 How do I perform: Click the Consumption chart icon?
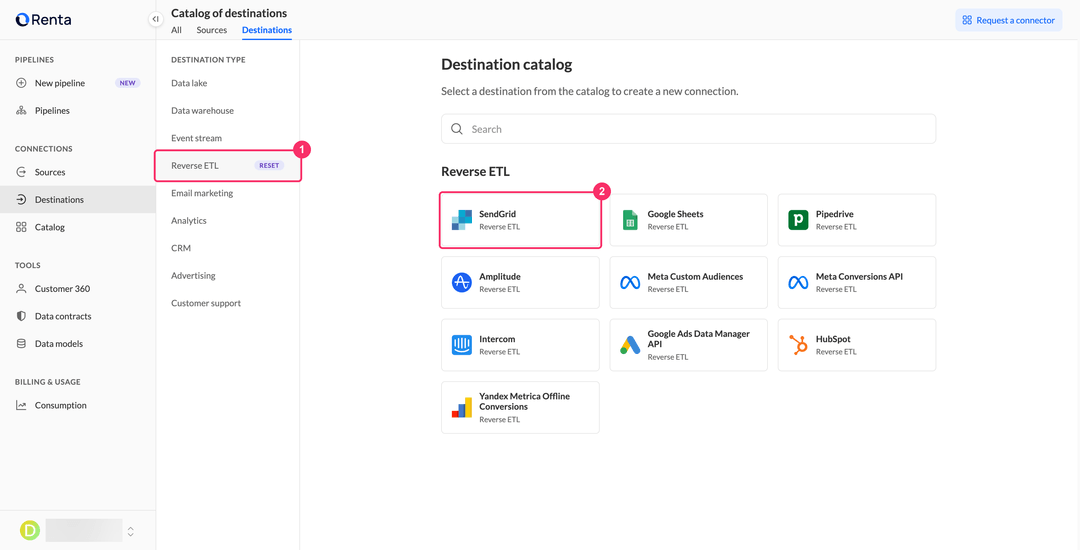point(21,405)
